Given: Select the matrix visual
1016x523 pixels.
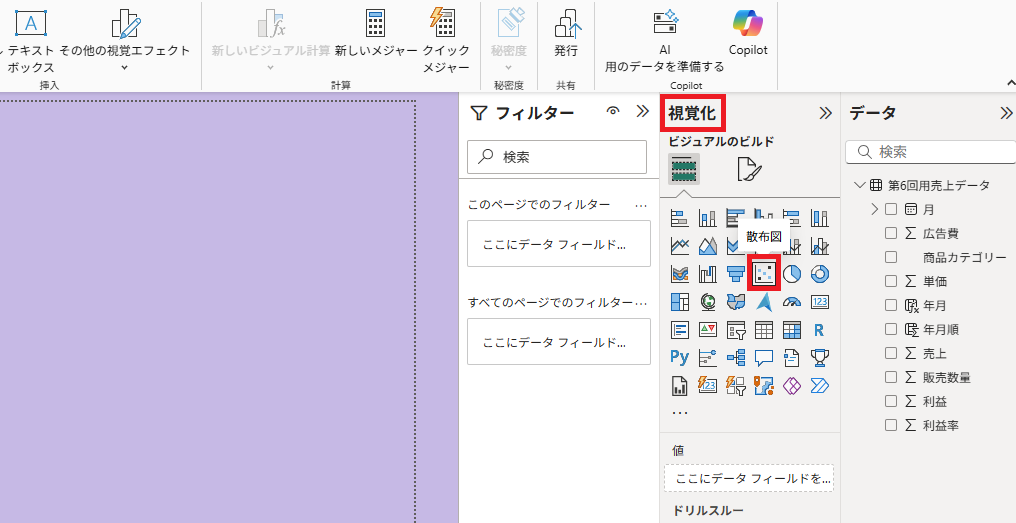Looking at the screenshot, I should click(791, 330).
